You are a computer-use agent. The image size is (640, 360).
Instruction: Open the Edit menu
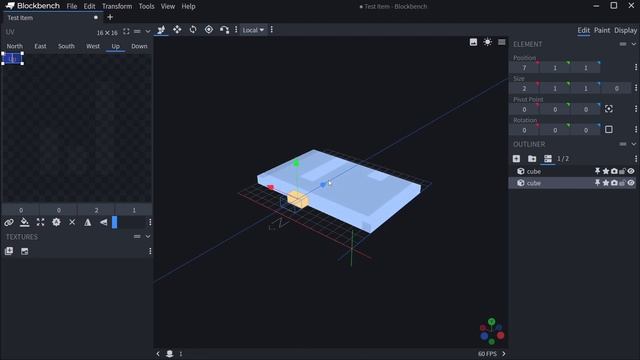pos(89,7)
